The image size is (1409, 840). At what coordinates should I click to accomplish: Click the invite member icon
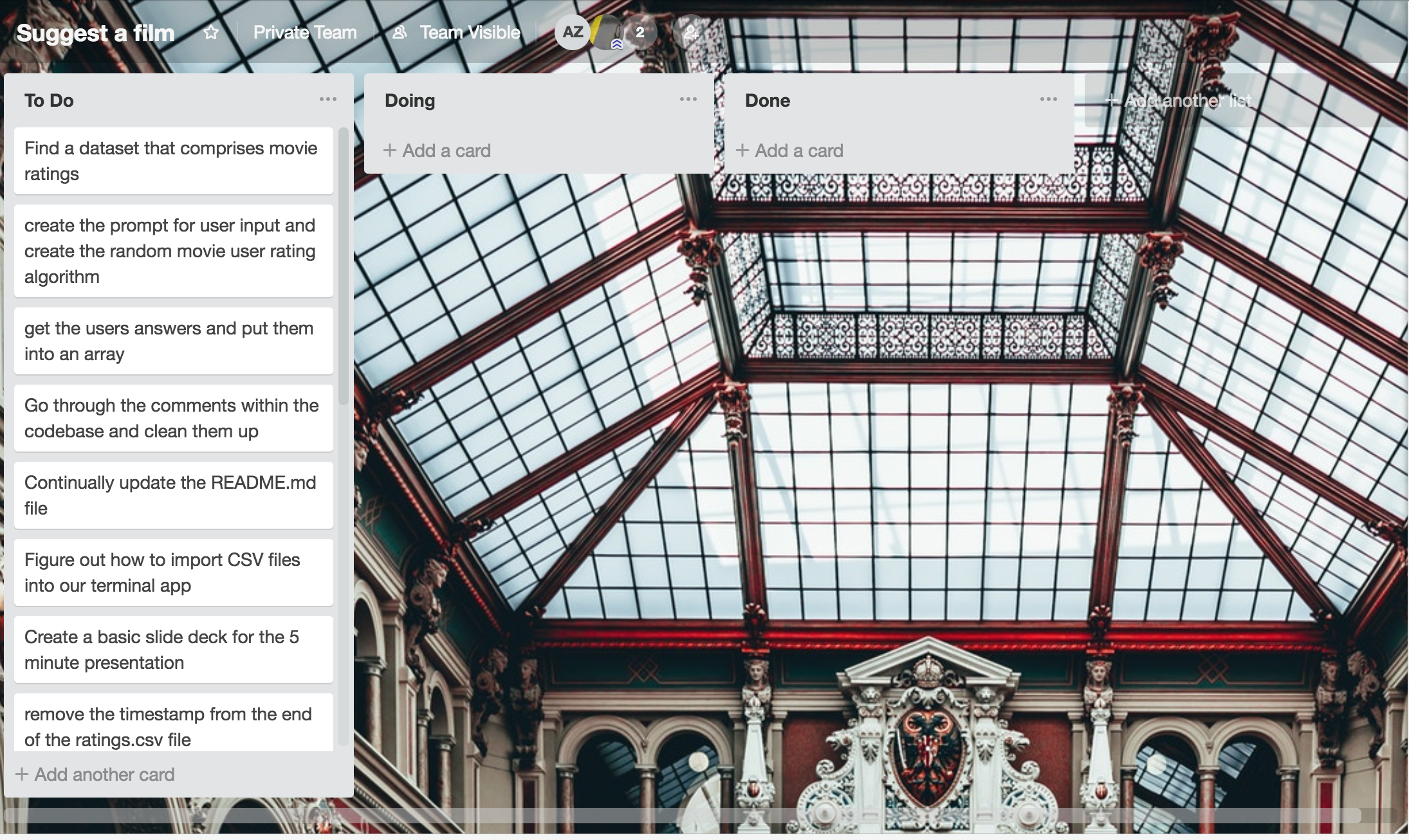click(x=690, y=32)
